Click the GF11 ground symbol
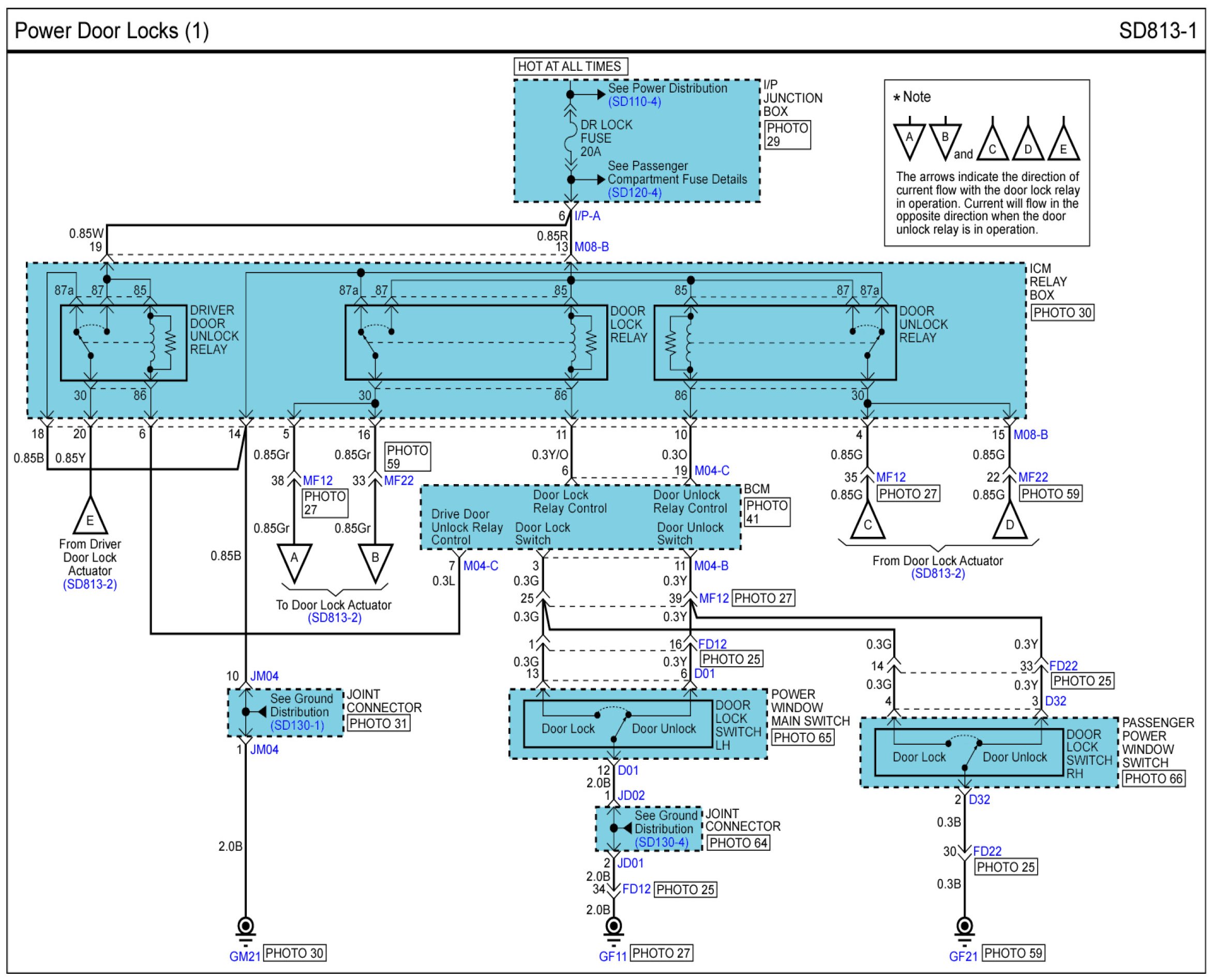The image size is (1213, 980). click(613, 926)
